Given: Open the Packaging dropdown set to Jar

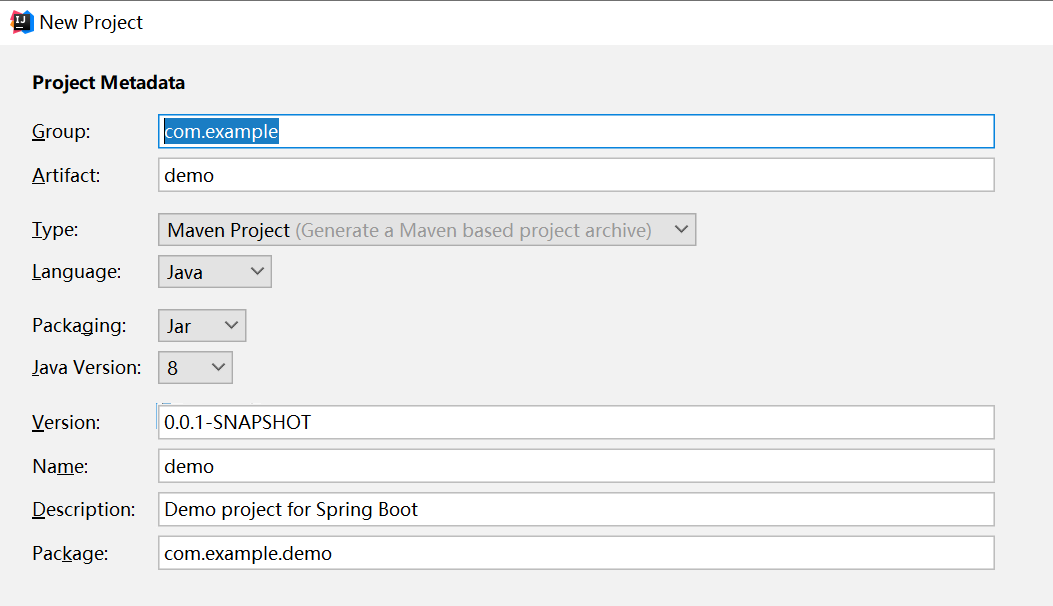Looking at the screenshot, I should (202, 325).
